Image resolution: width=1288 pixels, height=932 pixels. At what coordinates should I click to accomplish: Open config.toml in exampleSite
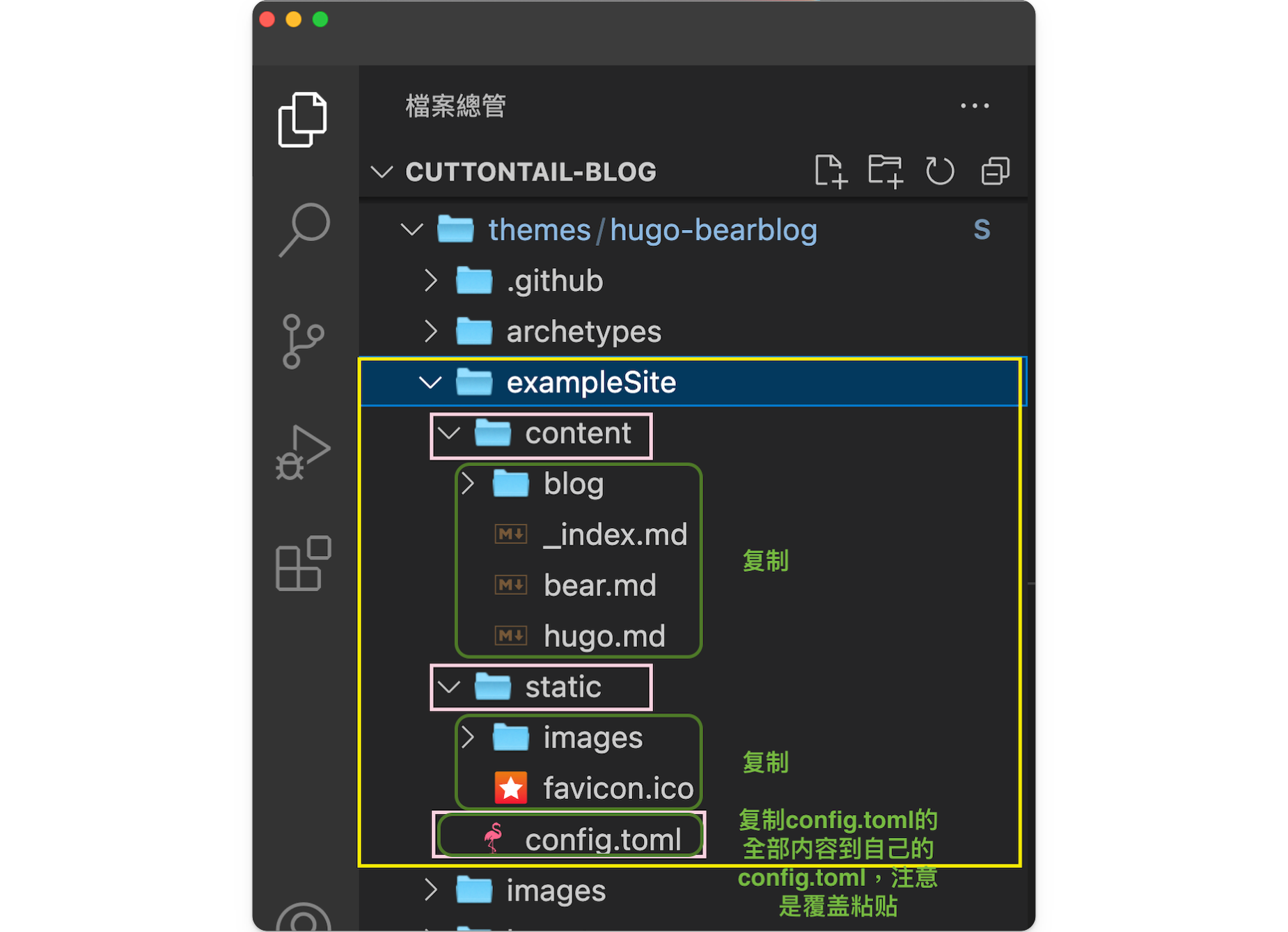pyautogui.click(x=602, y=839)
